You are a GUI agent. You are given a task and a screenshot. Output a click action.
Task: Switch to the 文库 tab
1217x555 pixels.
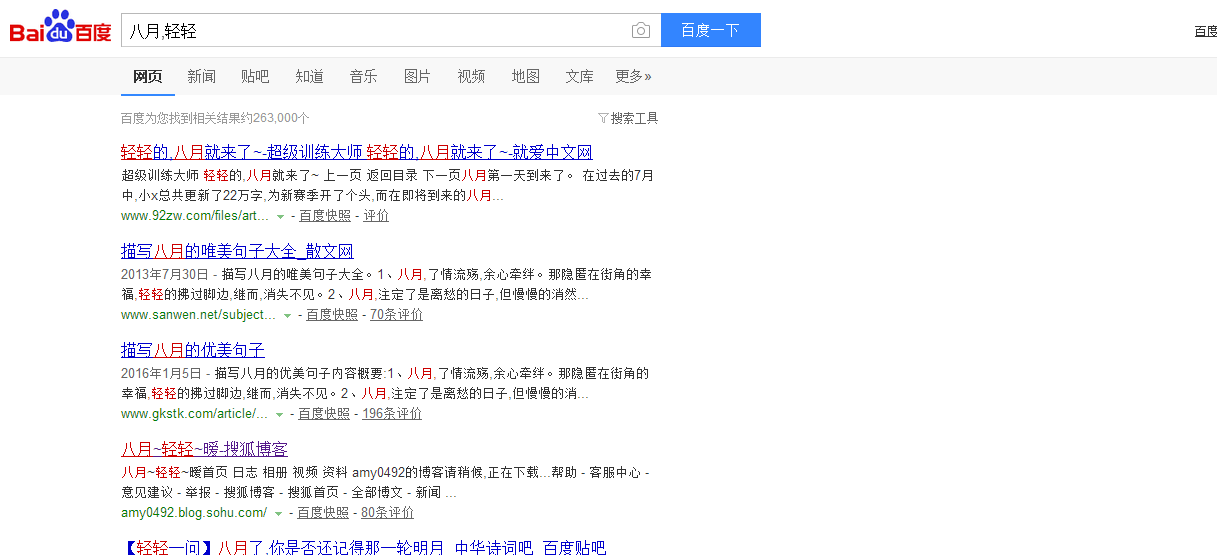pyautogui.click(x=579, y=76)
